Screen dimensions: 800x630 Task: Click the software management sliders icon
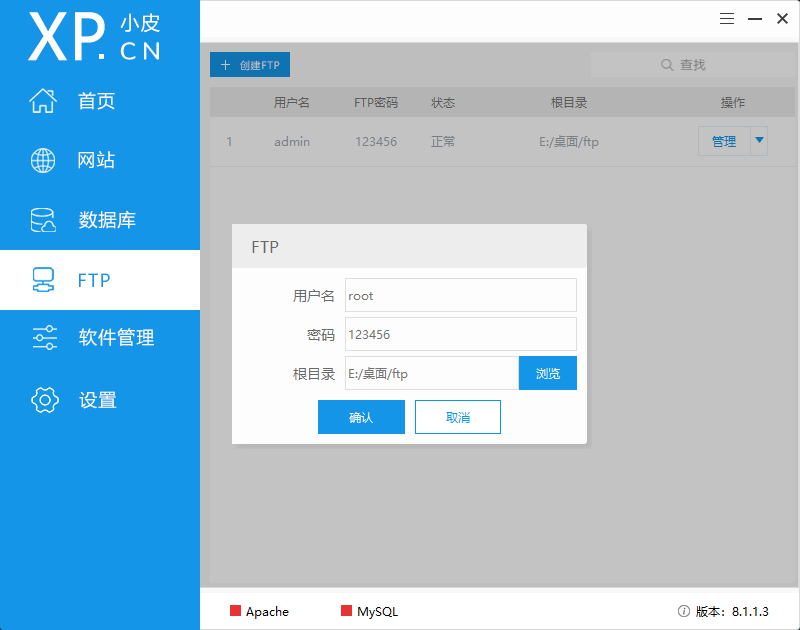pyautogui.click(x=44, y=338)
